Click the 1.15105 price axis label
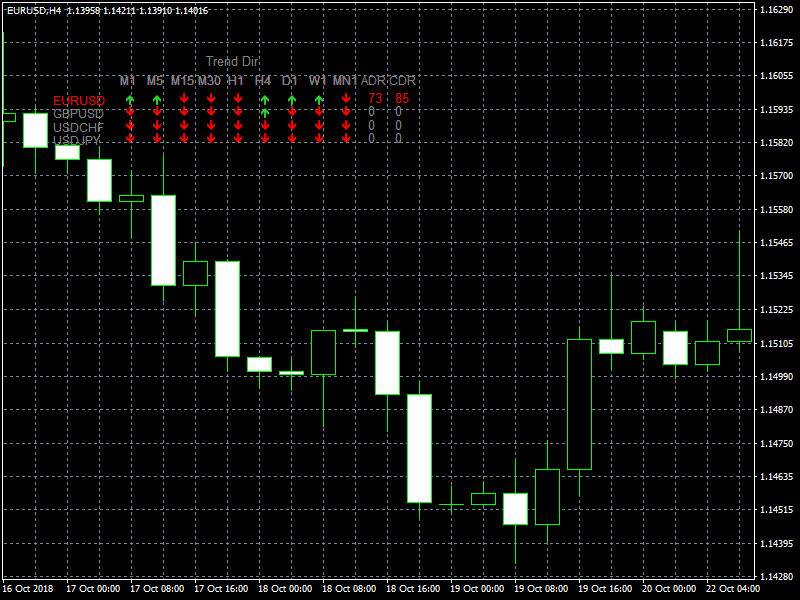The image size is (800, 600). (x=776, y=343)
